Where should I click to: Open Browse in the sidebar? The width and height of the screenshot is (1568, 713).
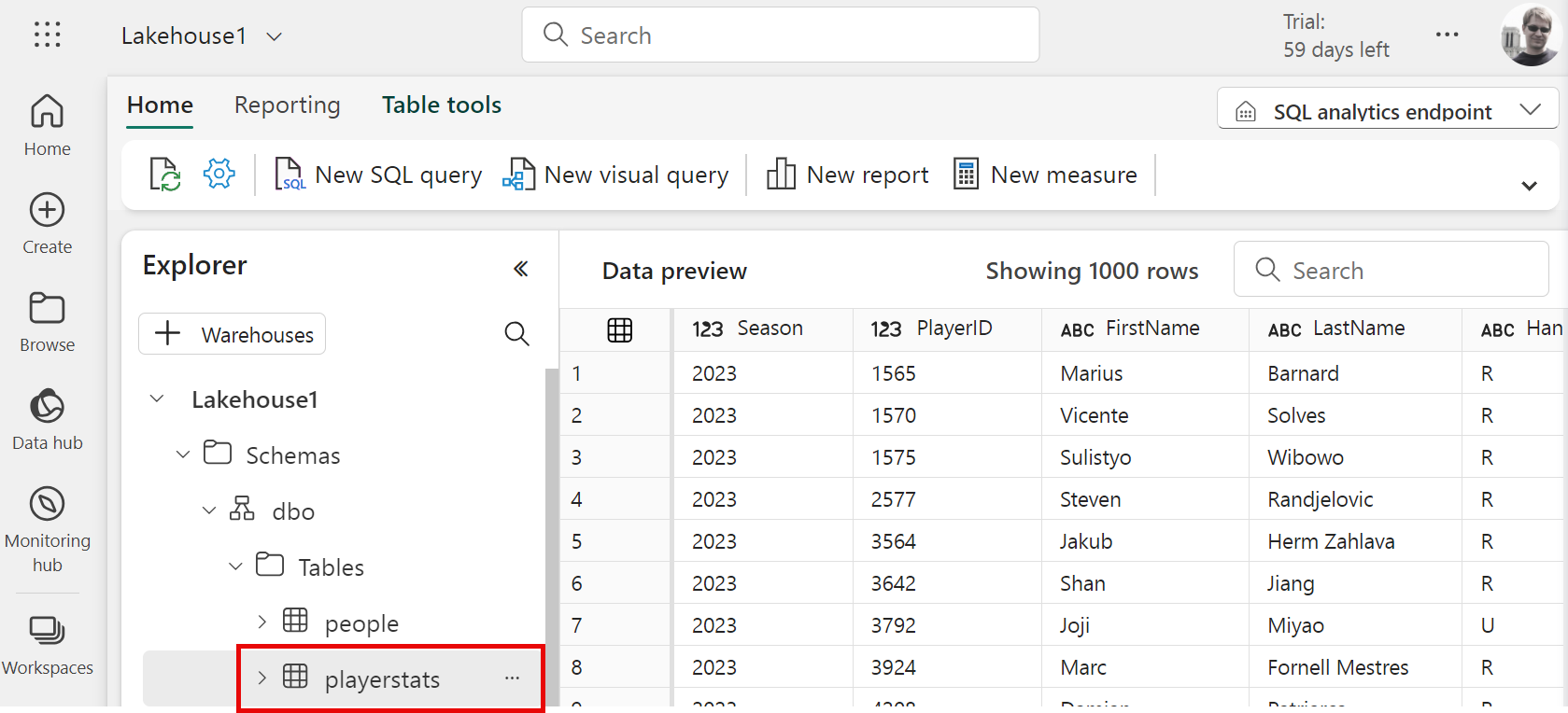[47, 321]
